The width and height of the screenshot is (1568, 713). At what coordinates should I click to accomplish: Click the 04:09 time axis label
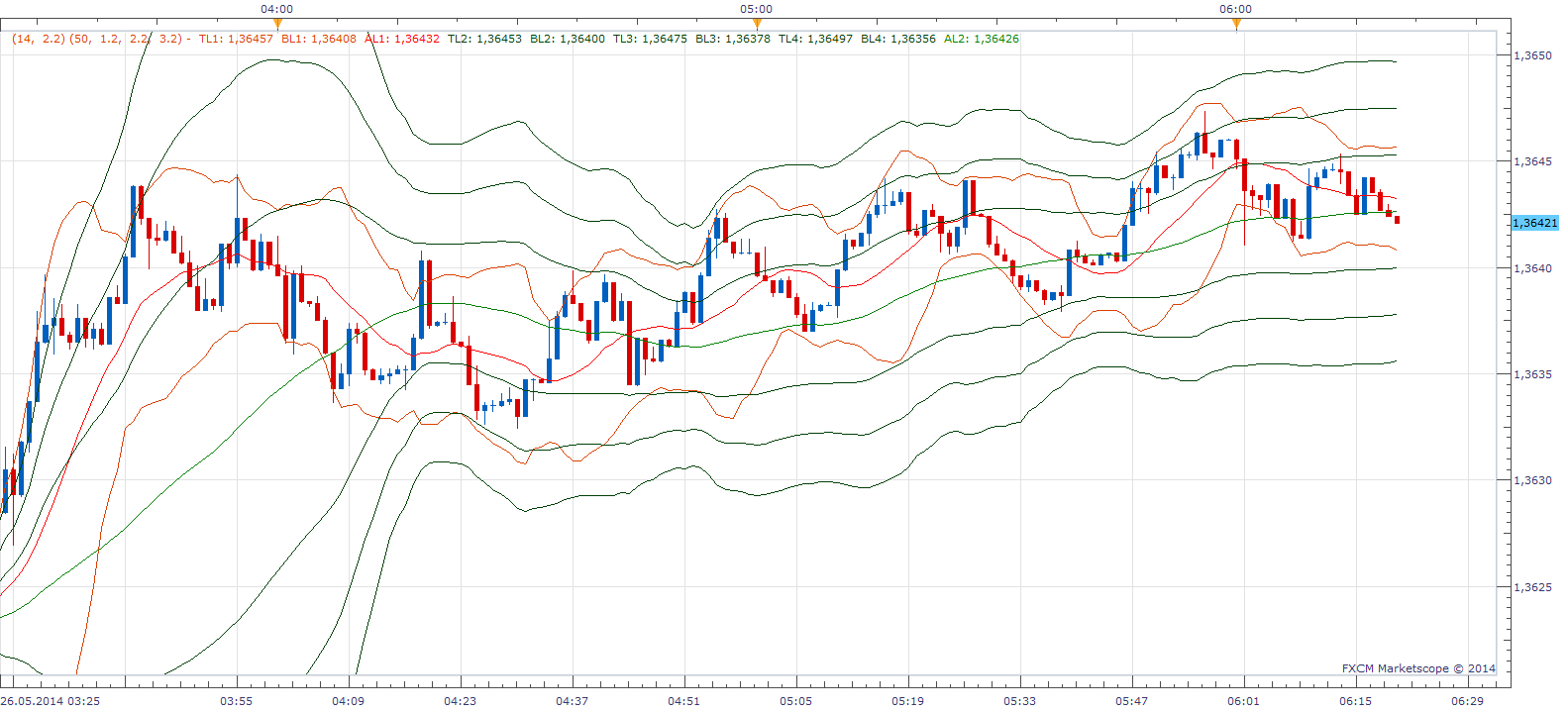349,701
